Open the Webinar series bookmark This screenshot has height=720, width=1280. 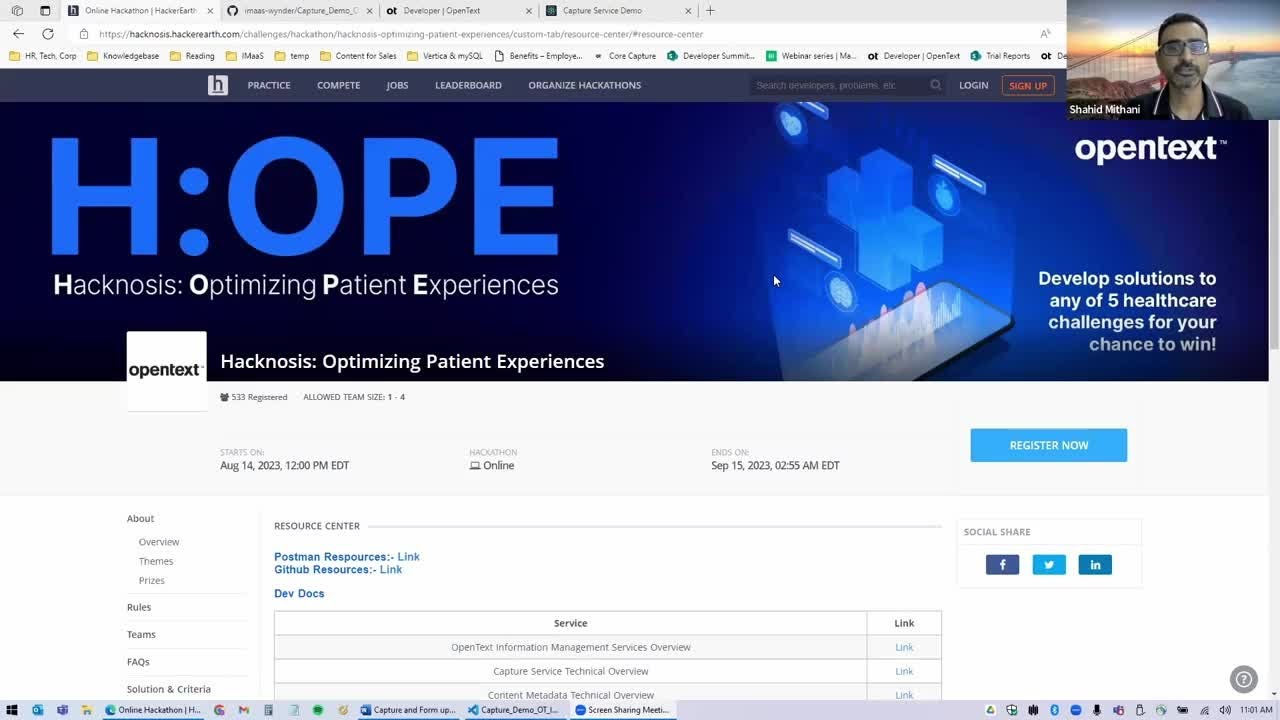(811, 56)
